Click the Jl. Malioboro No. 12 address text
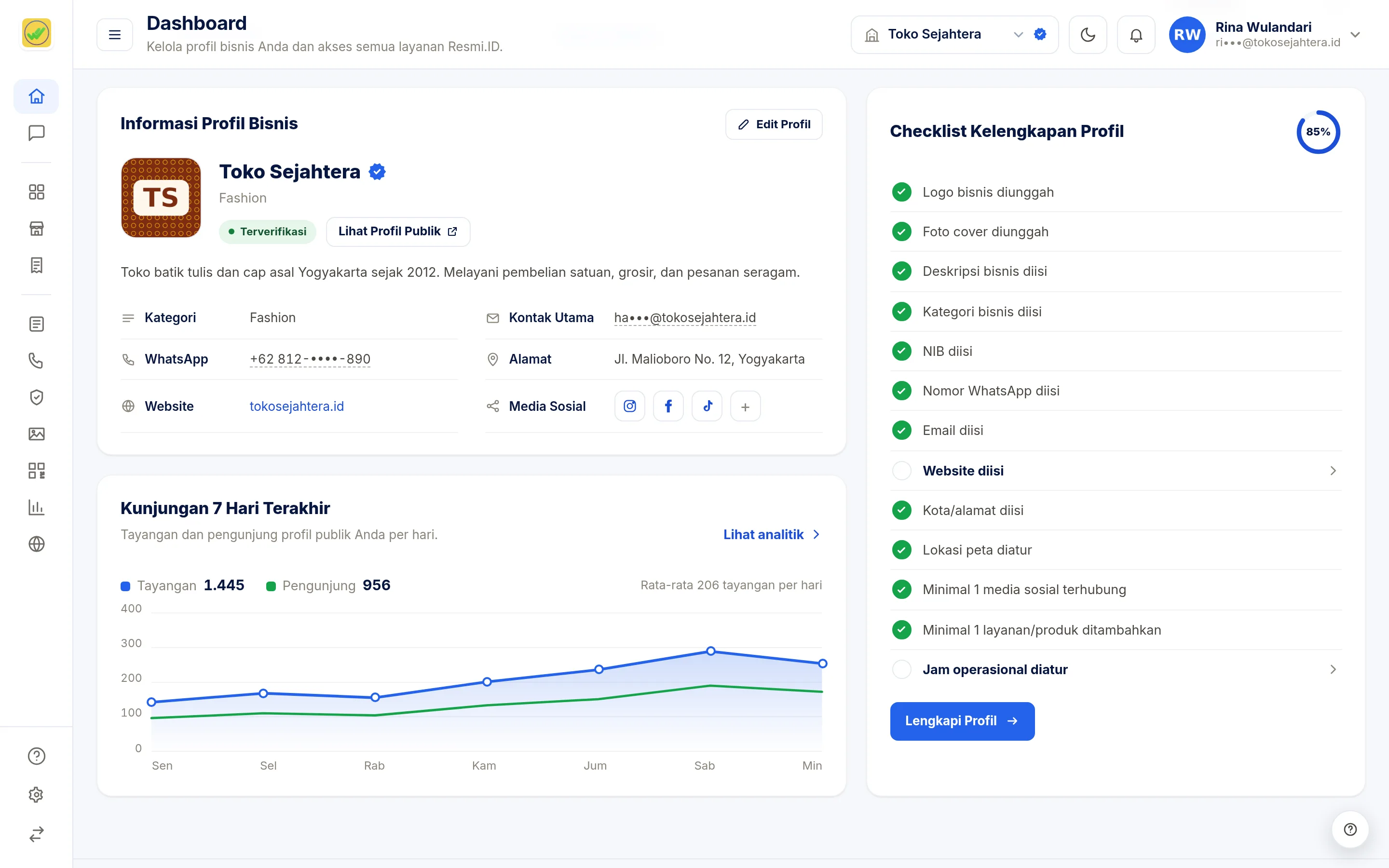The image size is (1389, 868). 709,359
